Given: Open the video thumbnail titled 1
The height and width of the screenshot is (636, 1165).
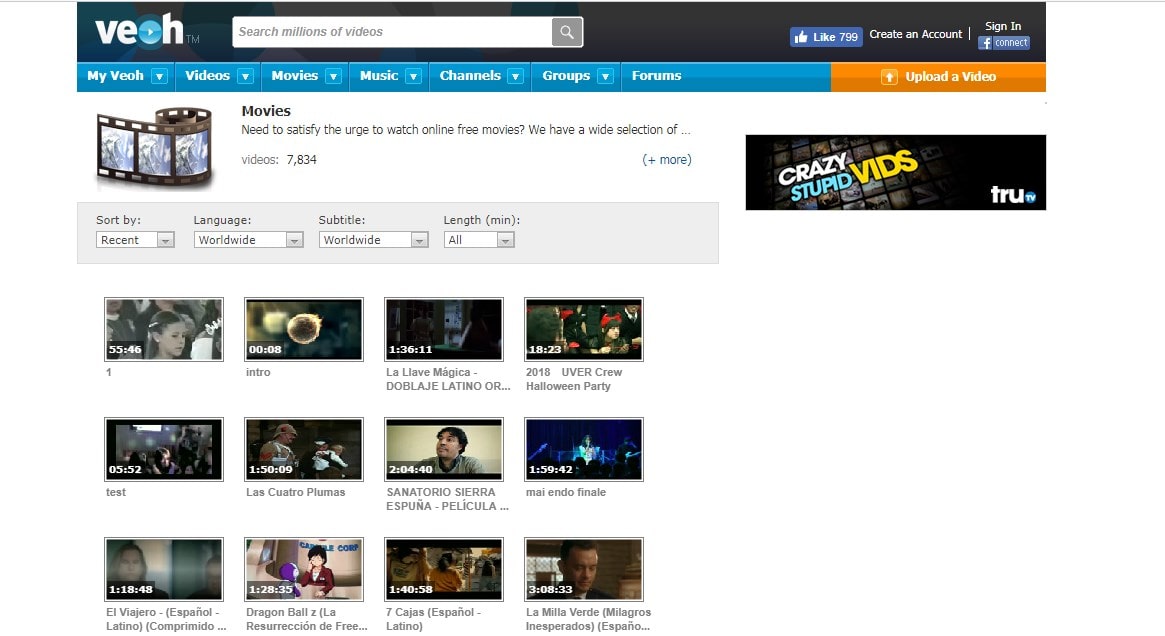Looking at the screenshot, I should pos(164,329).
